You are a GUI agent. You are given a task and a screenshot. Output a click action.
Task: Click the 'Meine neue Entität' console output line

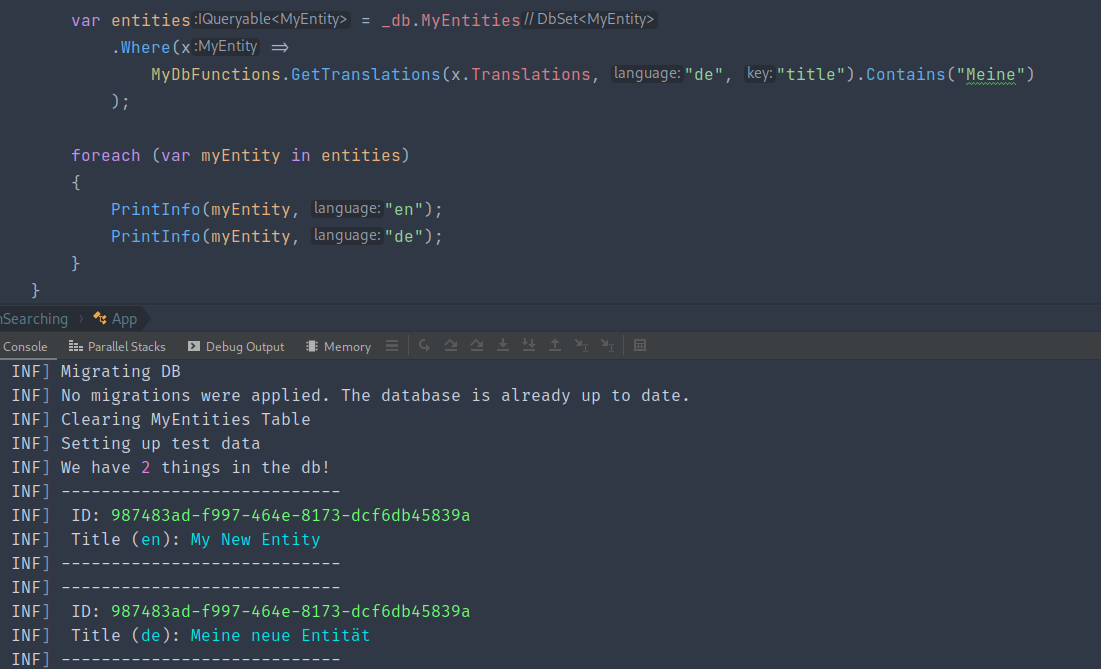pyautogui.click(x=280, y=635)
